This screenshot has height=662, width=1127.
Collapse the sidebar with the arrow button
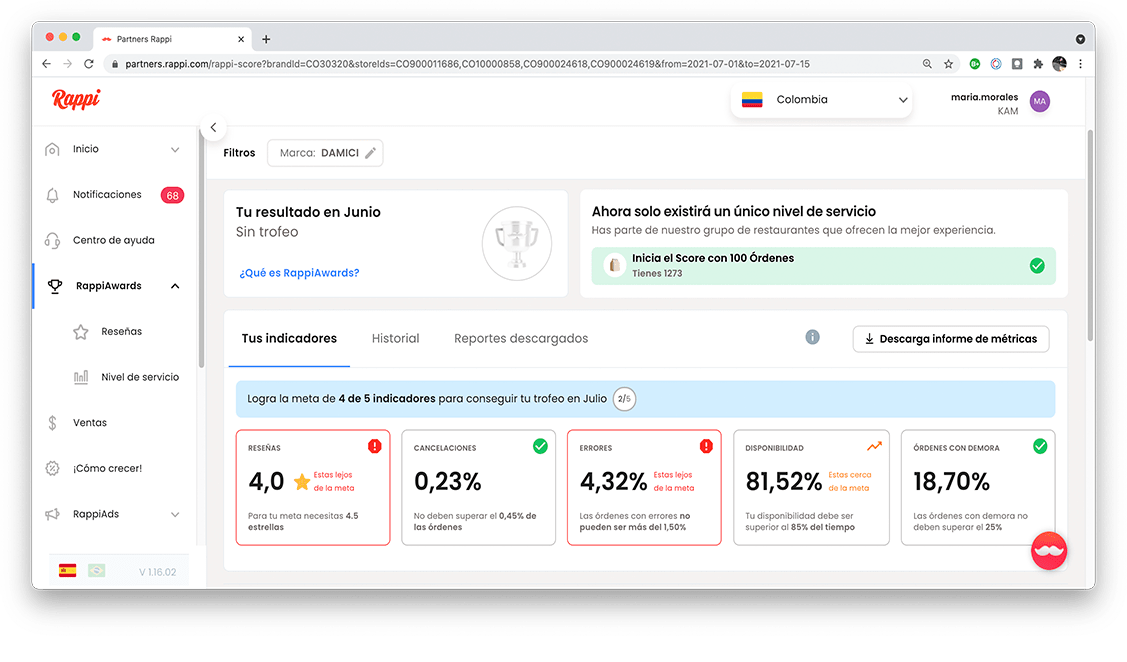213,127
